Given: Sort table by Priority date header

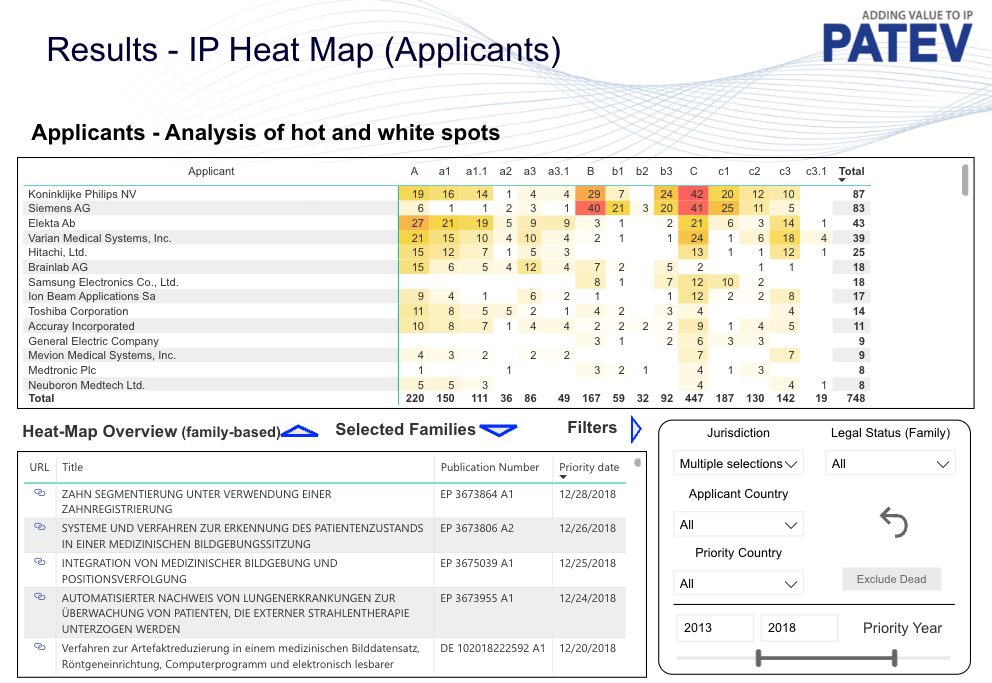Looking at the screenshot, I should (589, 467).
